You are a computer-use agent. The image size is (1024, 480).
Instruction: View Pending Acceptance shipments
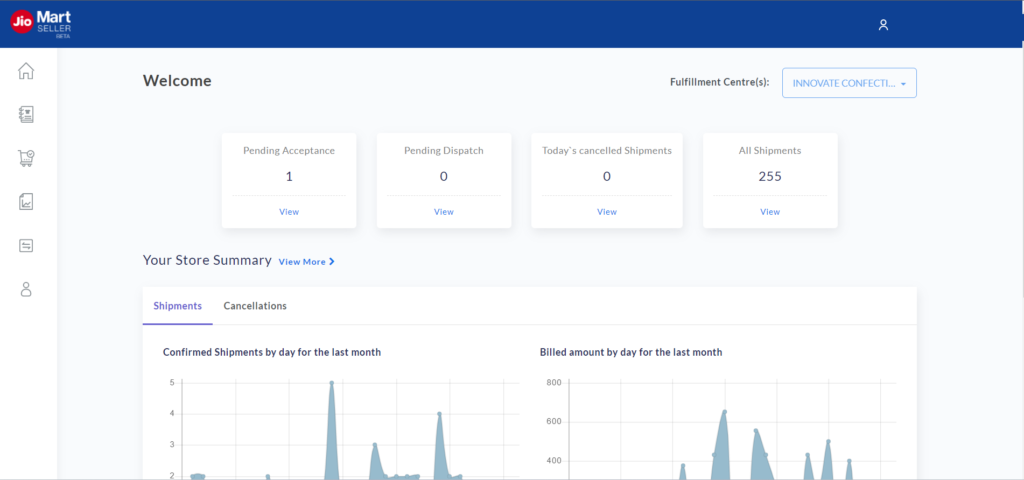(x=289, y=212)
